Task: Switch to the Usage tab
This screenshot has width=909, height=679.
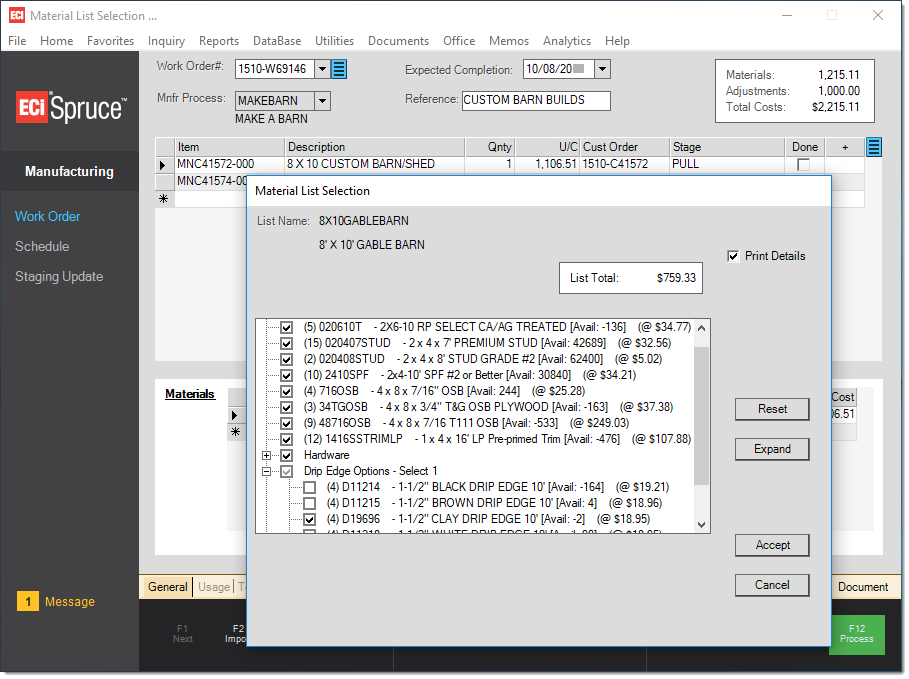Action: coord(214,587)
